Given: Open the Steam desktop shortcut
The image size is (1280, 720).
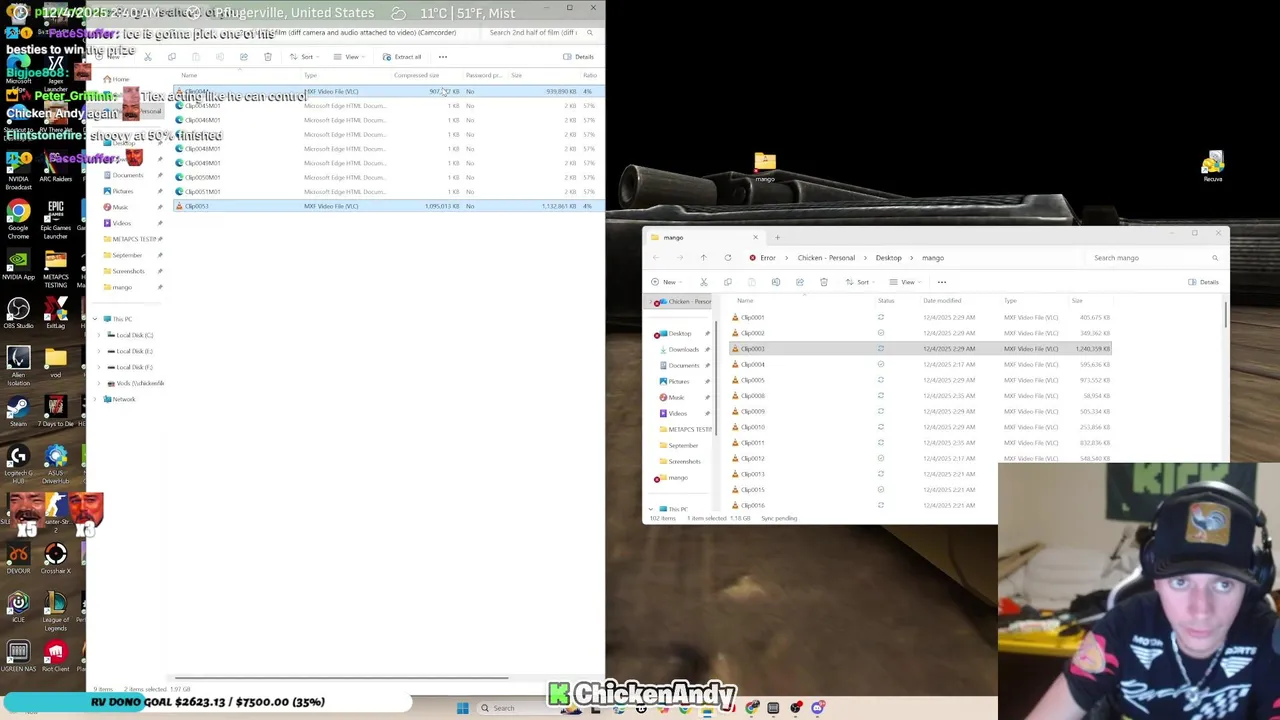Looking at the screenshot, I should [x=18, y=411].
